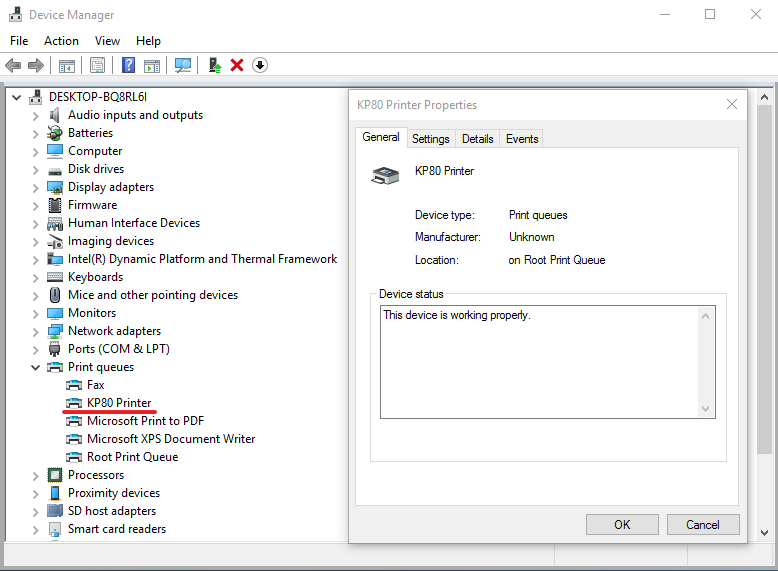Click the Ports (COM & LPT) plug icon
Screen dimensions: 778x571
55,349
